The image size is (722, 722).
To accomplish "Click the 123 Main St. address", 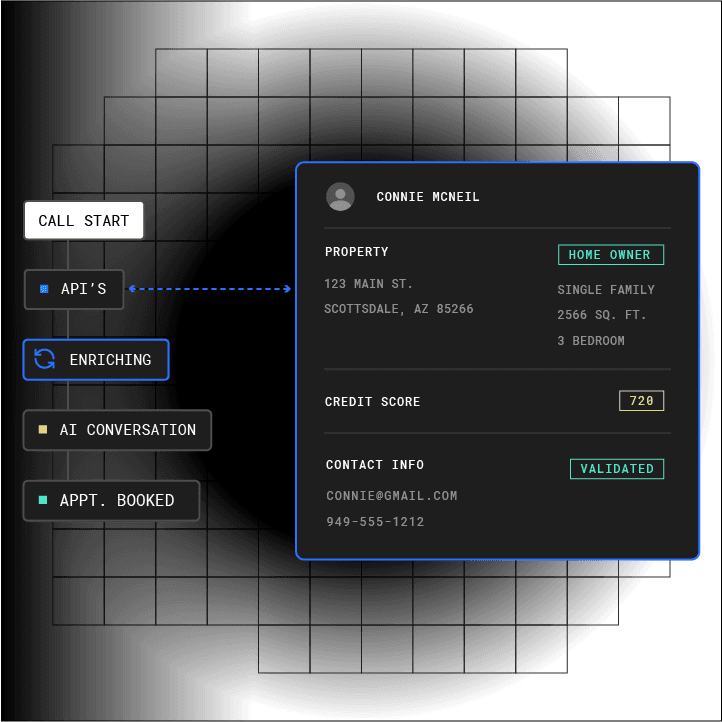I will [x=368, y=284].
